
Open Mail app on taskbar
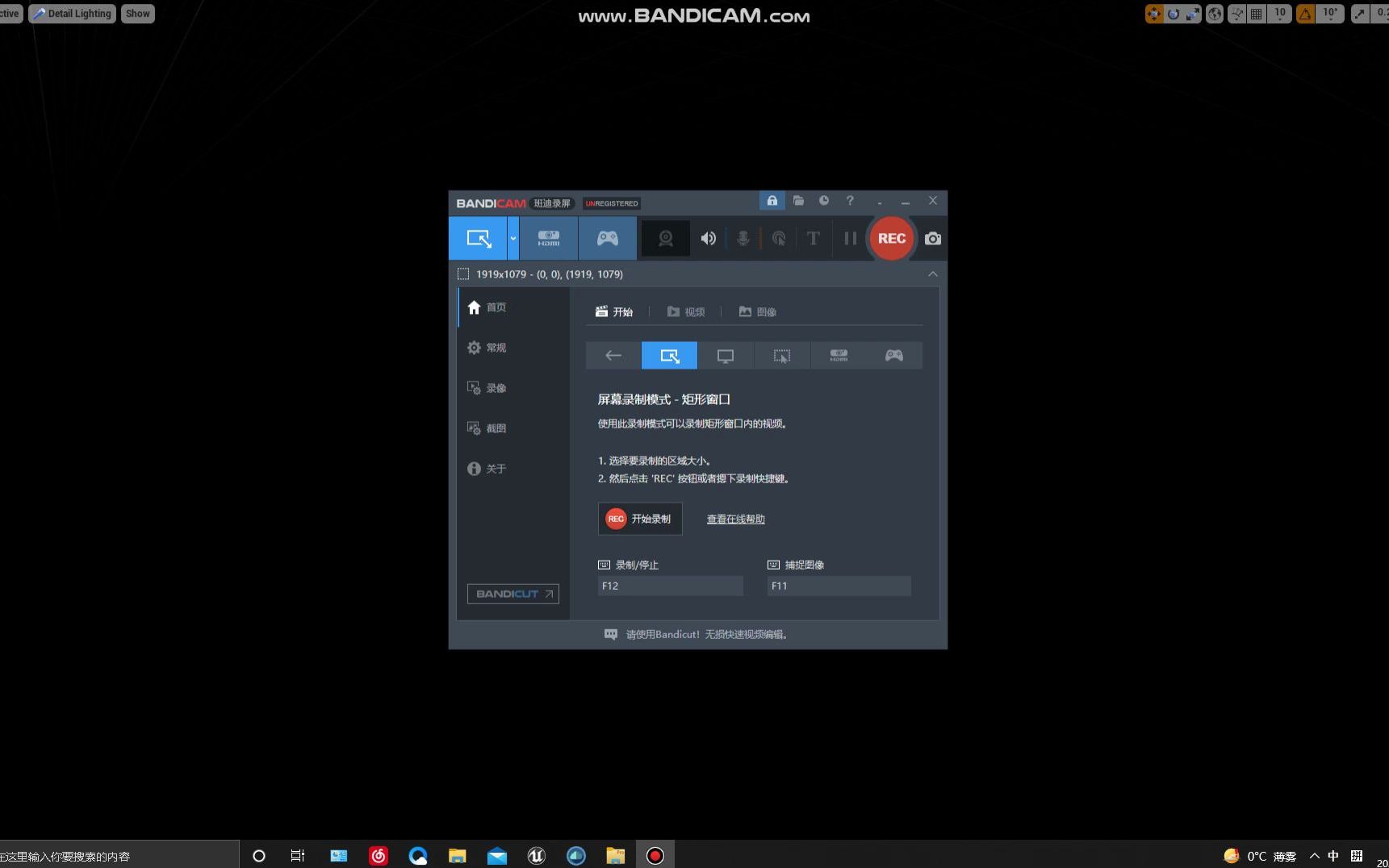[497, 856]
